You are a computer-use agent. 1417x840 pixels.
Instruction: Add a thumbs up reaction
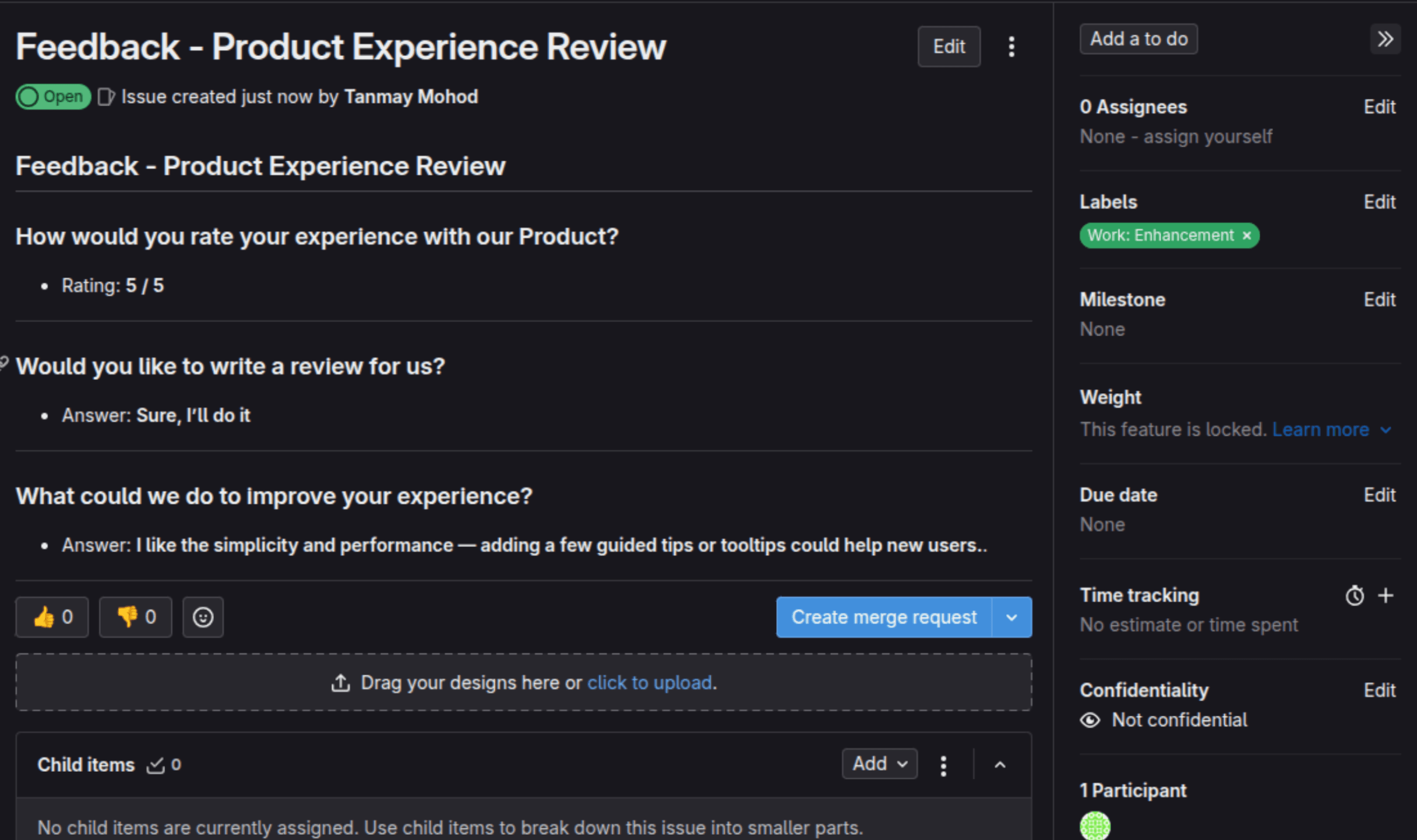pyautogui.click(x=51, y=616)
